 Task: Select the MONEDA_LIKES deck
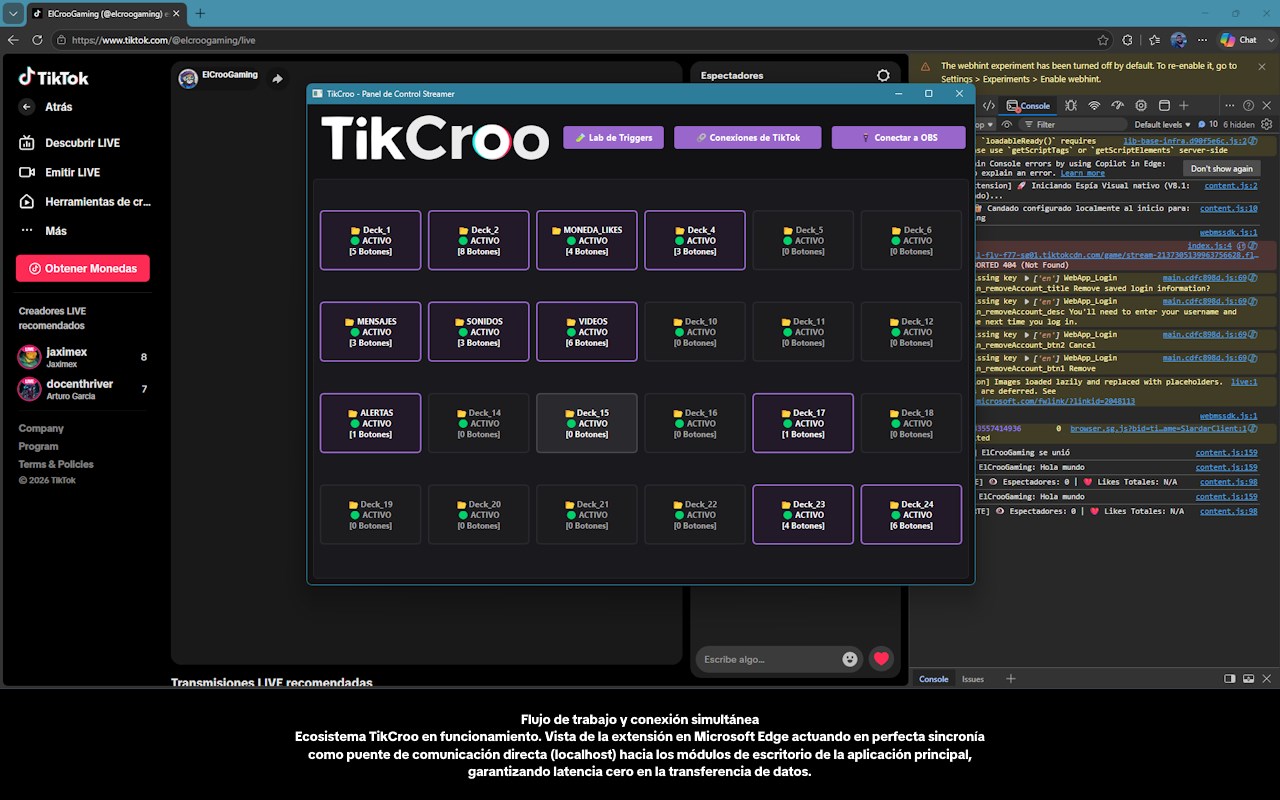587,240
